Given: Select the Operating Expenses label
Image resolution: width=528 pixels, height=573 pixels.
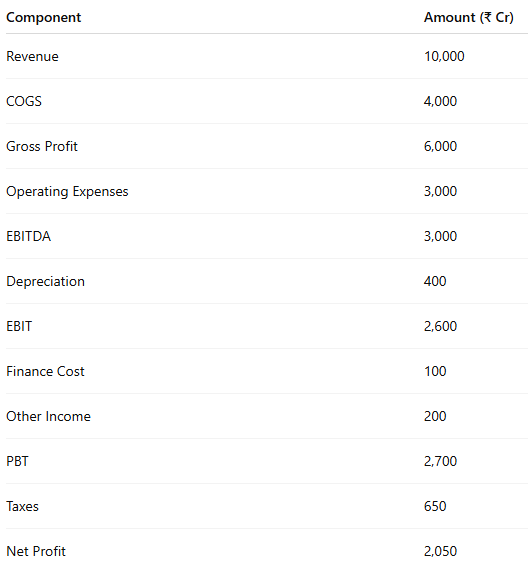Looking at the screenshot, I should 67,191.
